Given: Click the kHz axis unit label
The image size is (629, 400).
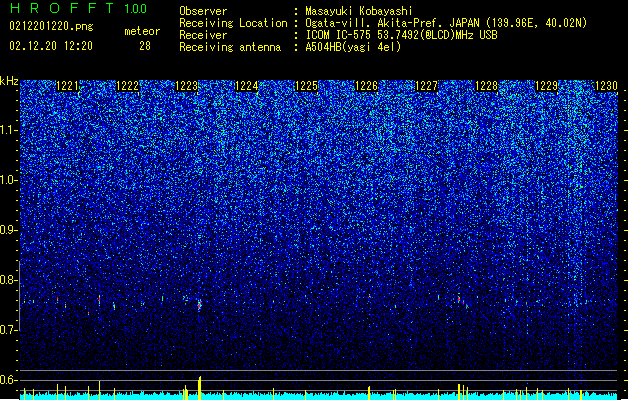Looking at the screenshot, I should pyautogui.click(x=9, y=81).
